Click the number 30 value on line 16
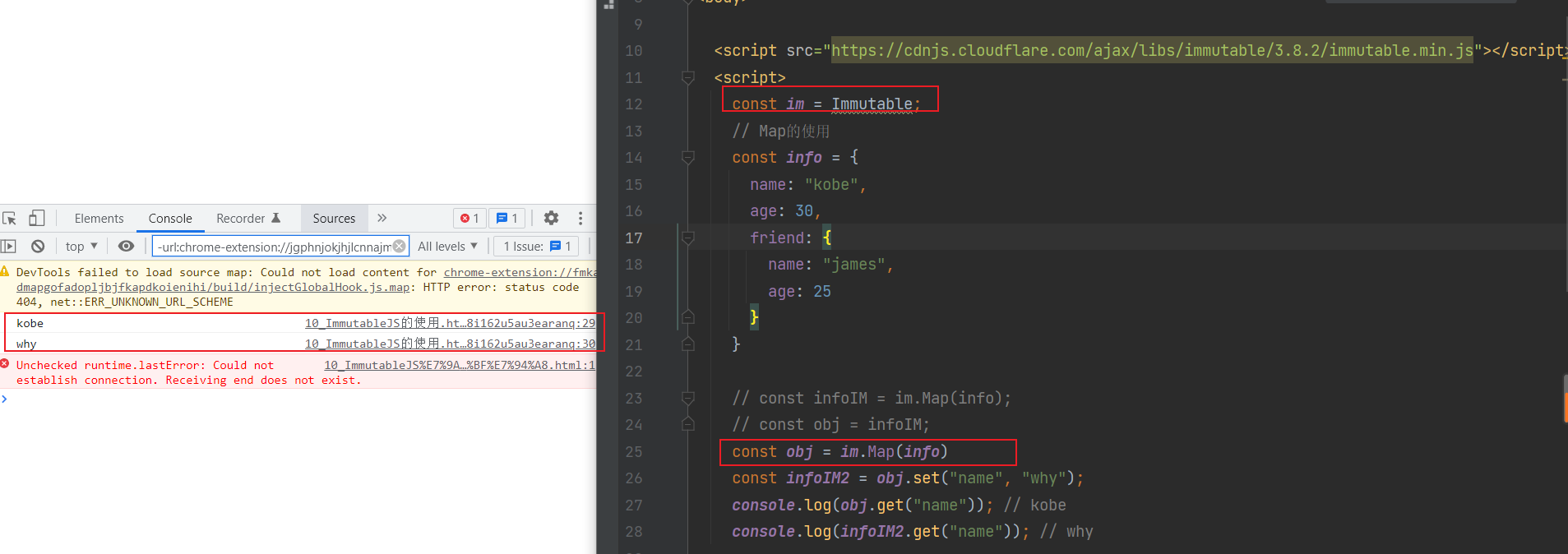 tap(804, 210)
